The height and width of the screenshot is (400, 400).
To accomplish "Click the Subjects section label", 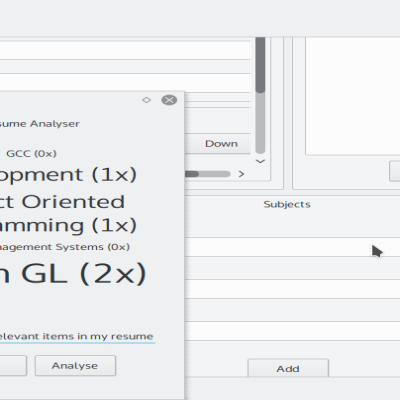I will click(287, 204).
